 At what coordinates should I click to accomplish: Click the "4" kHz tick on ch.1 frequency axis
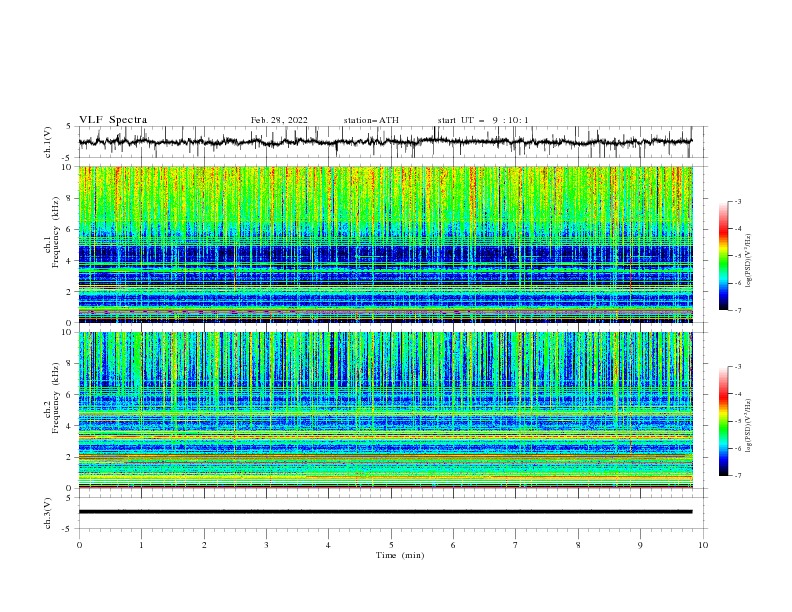[70, 261]
